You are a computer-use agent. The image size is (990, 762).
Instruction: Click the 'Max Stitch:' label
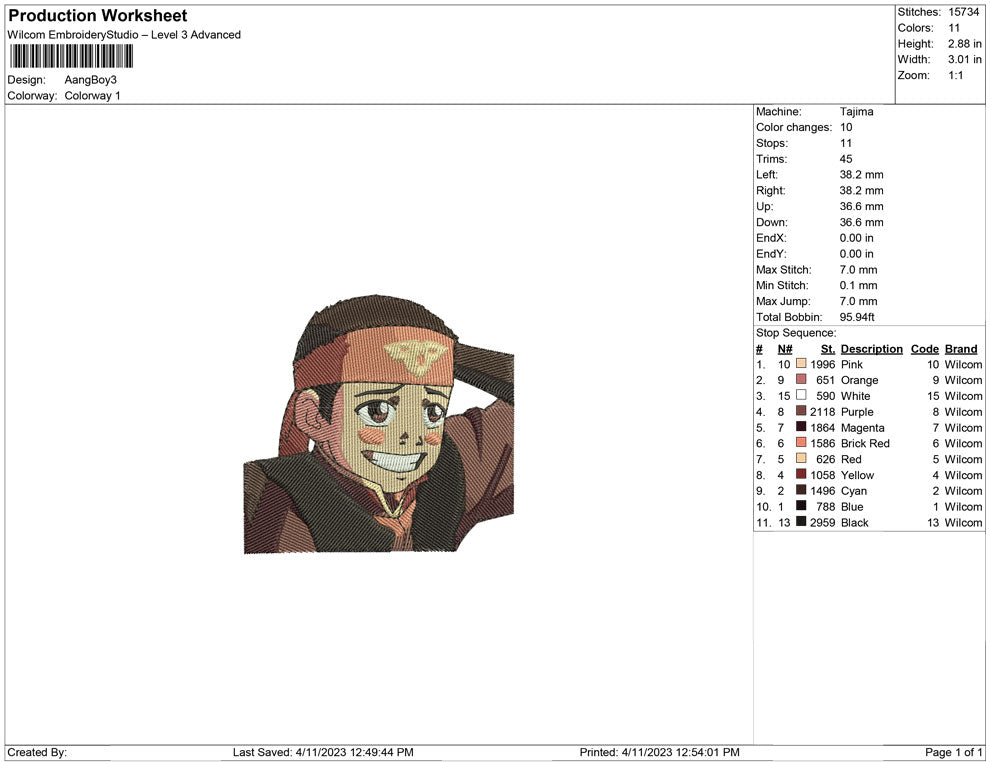point(784,270)
